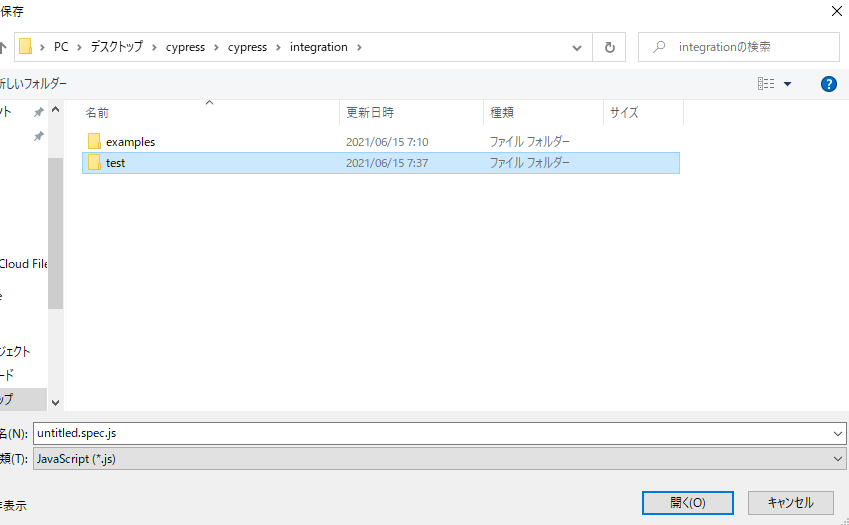849x525 pixels.
Task: Expand the view options dropdown arrow
Action: 787,84
